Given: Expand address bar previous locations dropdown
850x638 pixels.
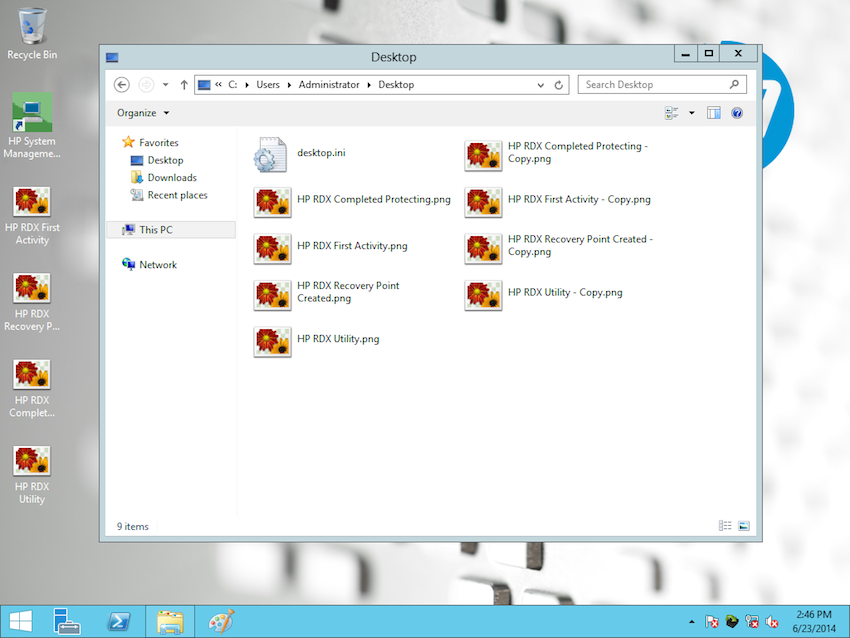Looking at the screenshot, I should [x=540, y=85].
